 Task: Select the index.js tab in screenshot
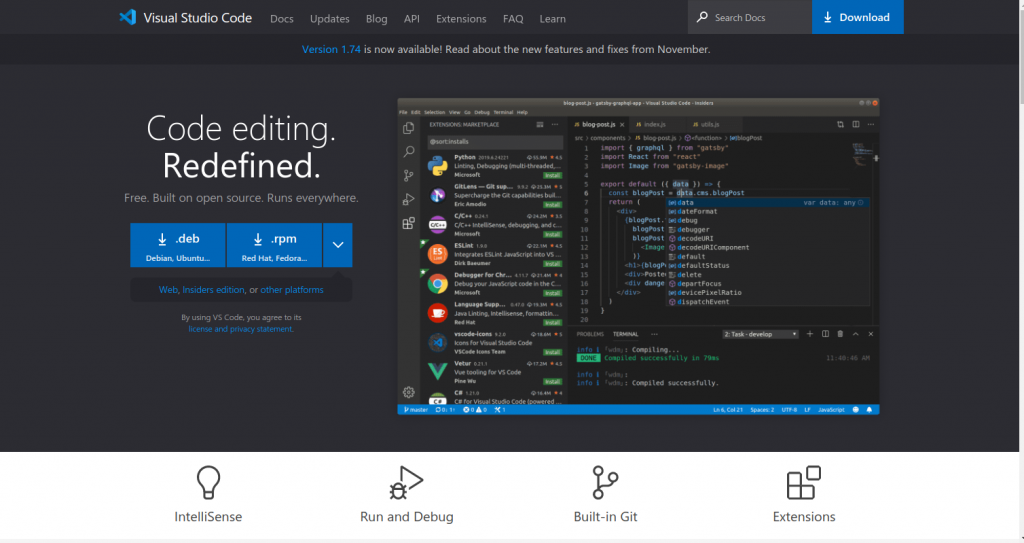tap(654, 124)
